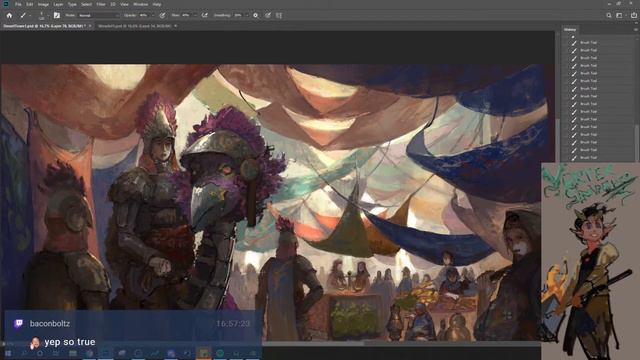Screen dimensions: 640x360
Task: Open the 3D menu
Action: (x=113, y=4)
